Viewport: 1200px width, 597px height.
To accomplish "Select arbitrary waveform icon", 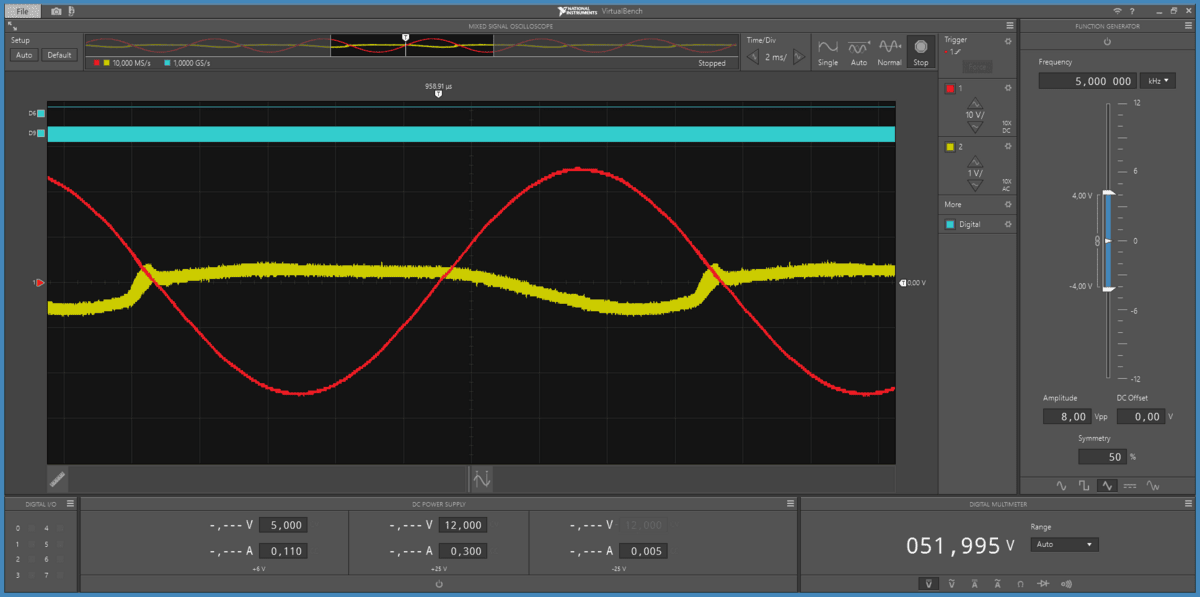I will pyautogui.click(x=1152, y=486).
